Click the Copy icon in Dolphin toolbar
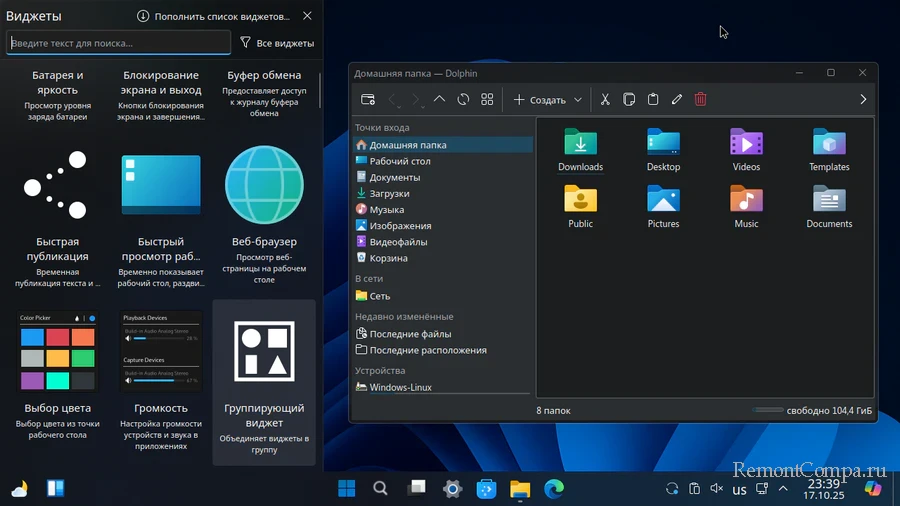 click(629, 99)
